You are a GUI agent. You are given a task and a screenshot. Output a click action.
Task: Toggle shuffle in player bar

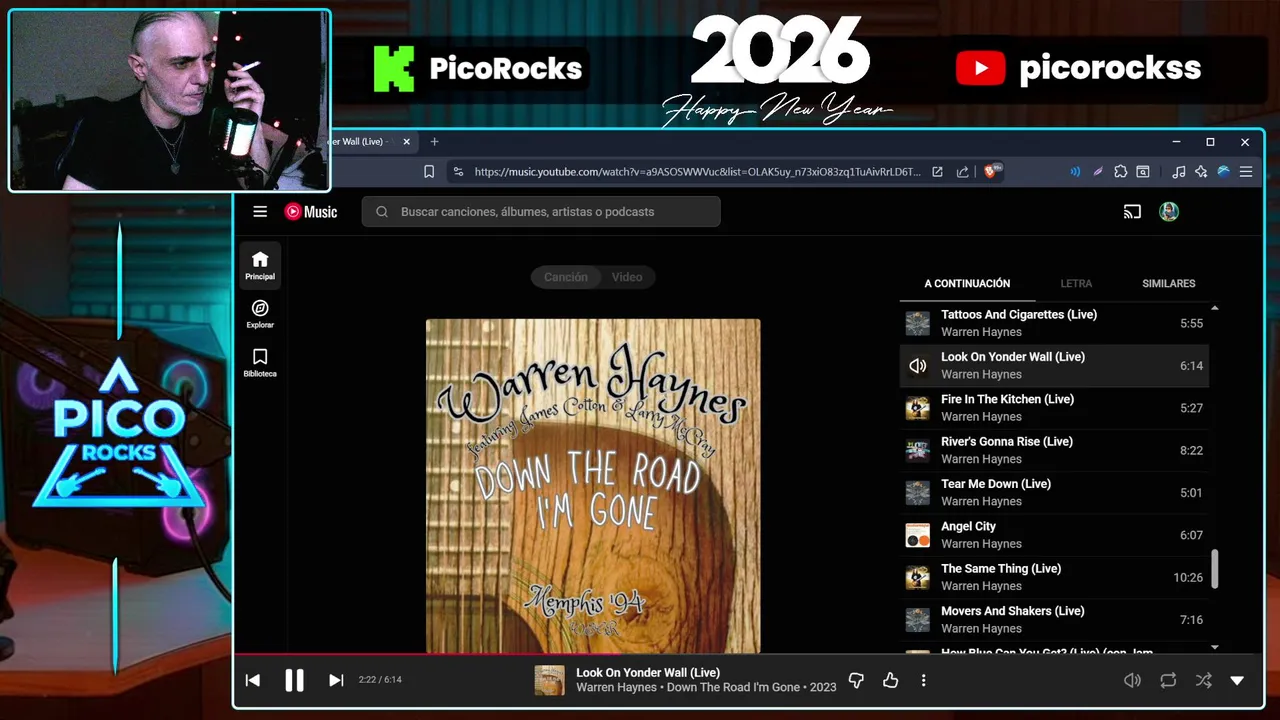[1204, 680]
